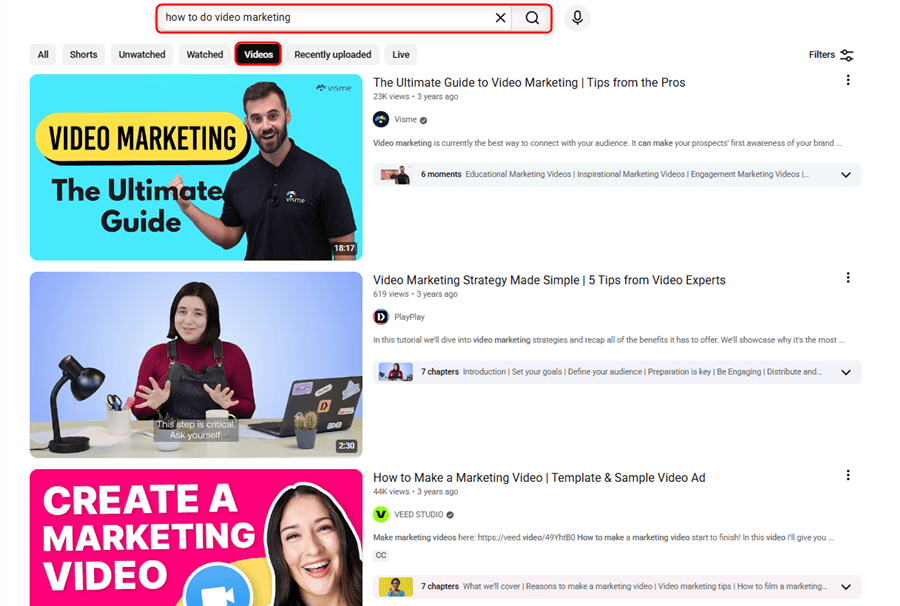Click '44K views • 3 years ago' text

point(416,492)
